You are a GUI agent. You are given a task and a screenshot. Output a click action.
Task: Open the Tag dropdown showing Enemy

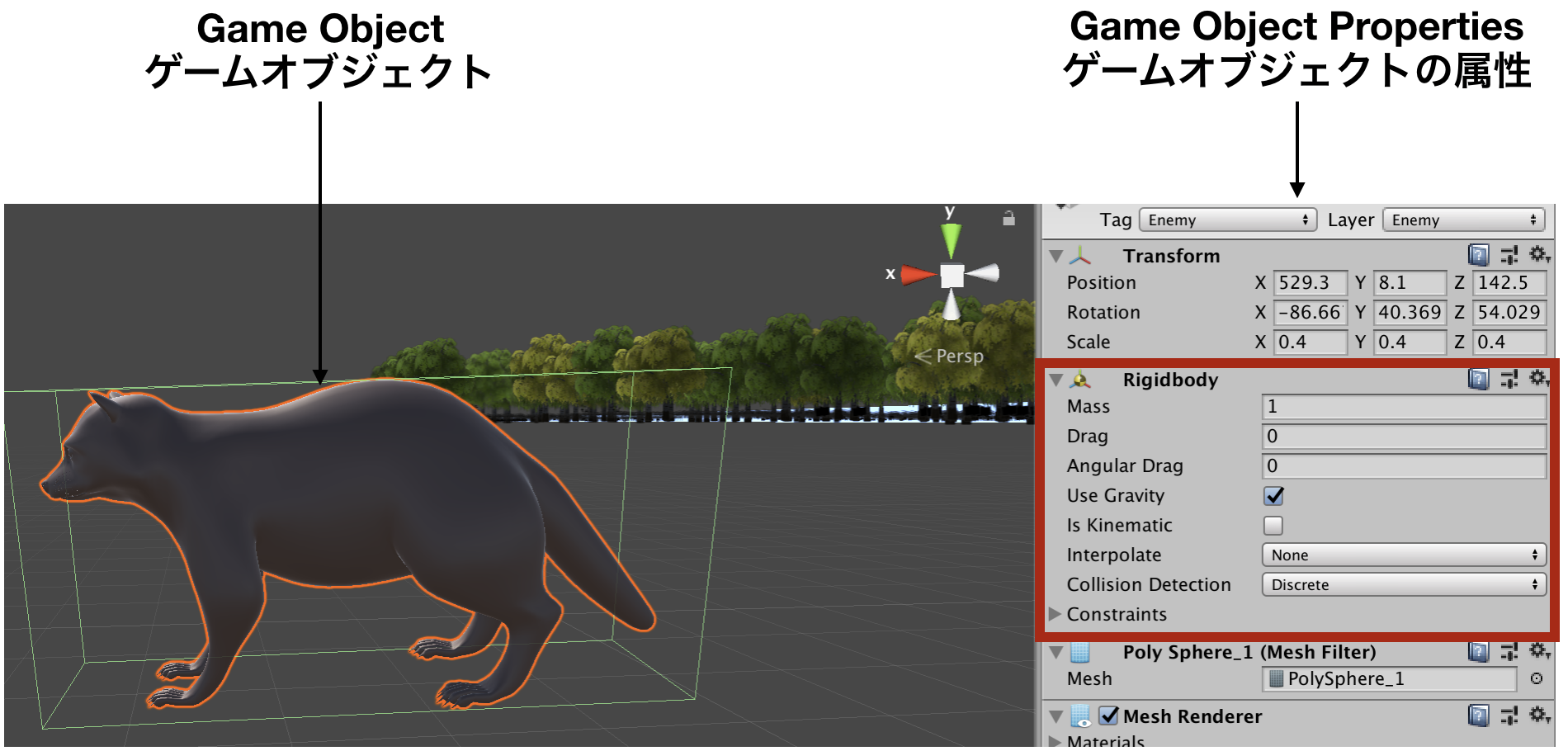coord(1227,220)
